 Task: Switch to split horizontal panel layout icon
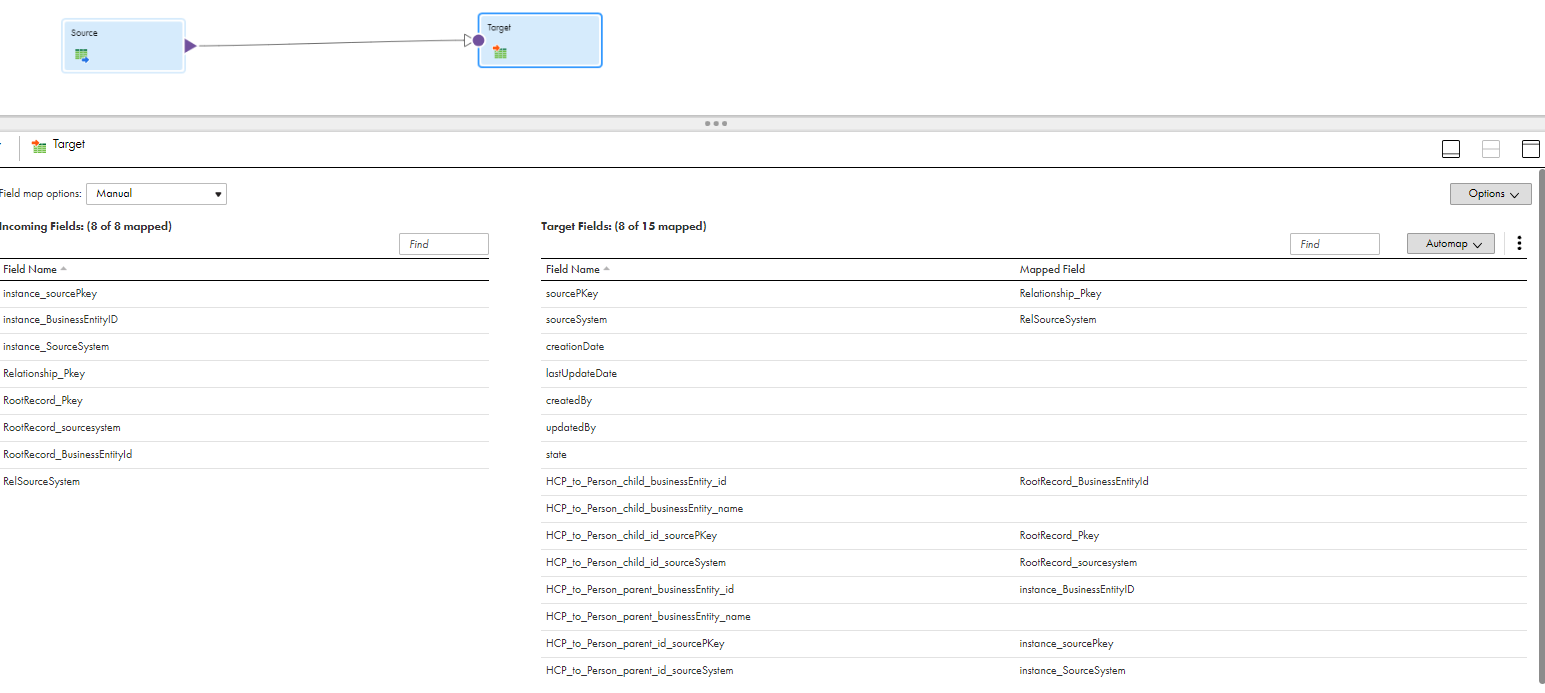pyautogui.click(x=1491, y=149)
